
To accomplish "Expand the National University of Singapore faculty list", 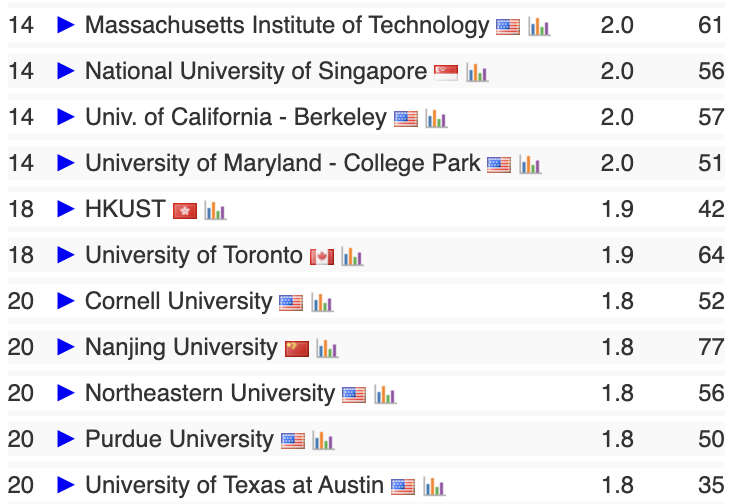I will [66, 71].
